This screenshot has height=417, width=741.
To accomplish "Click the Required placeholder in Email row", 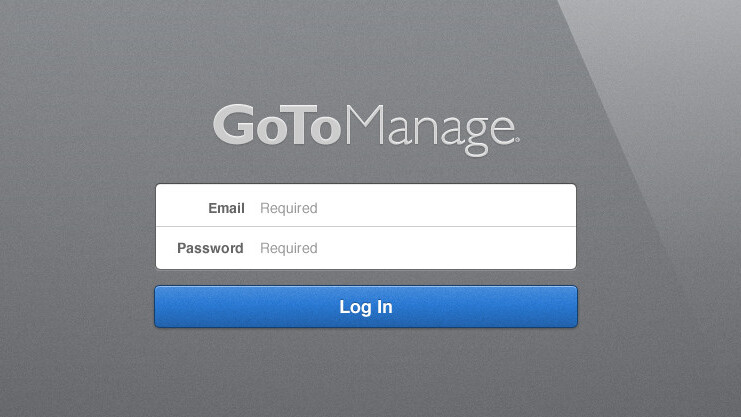I will [289, 208].
